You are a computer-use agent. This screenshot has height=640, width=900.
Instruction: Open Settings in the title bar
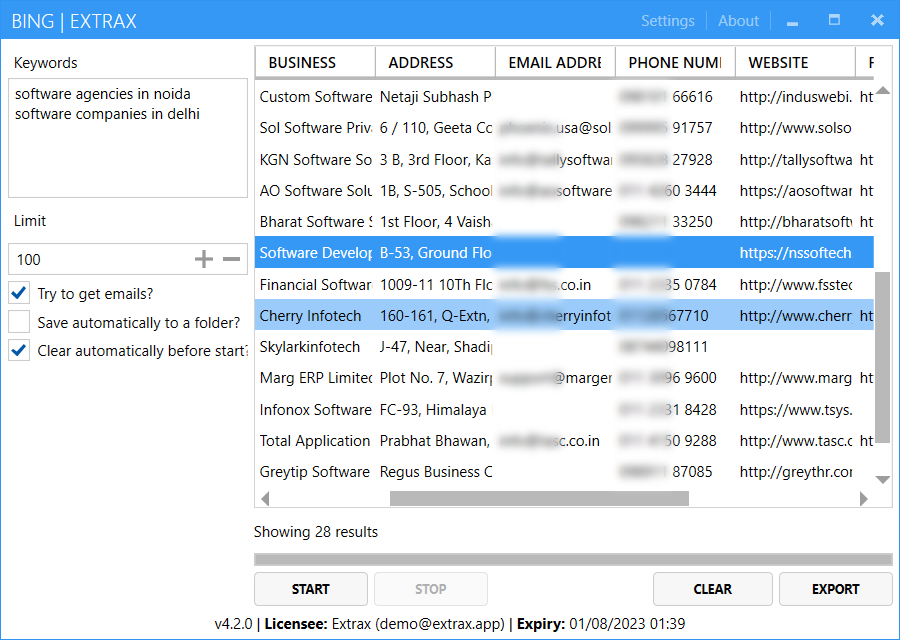668,21
